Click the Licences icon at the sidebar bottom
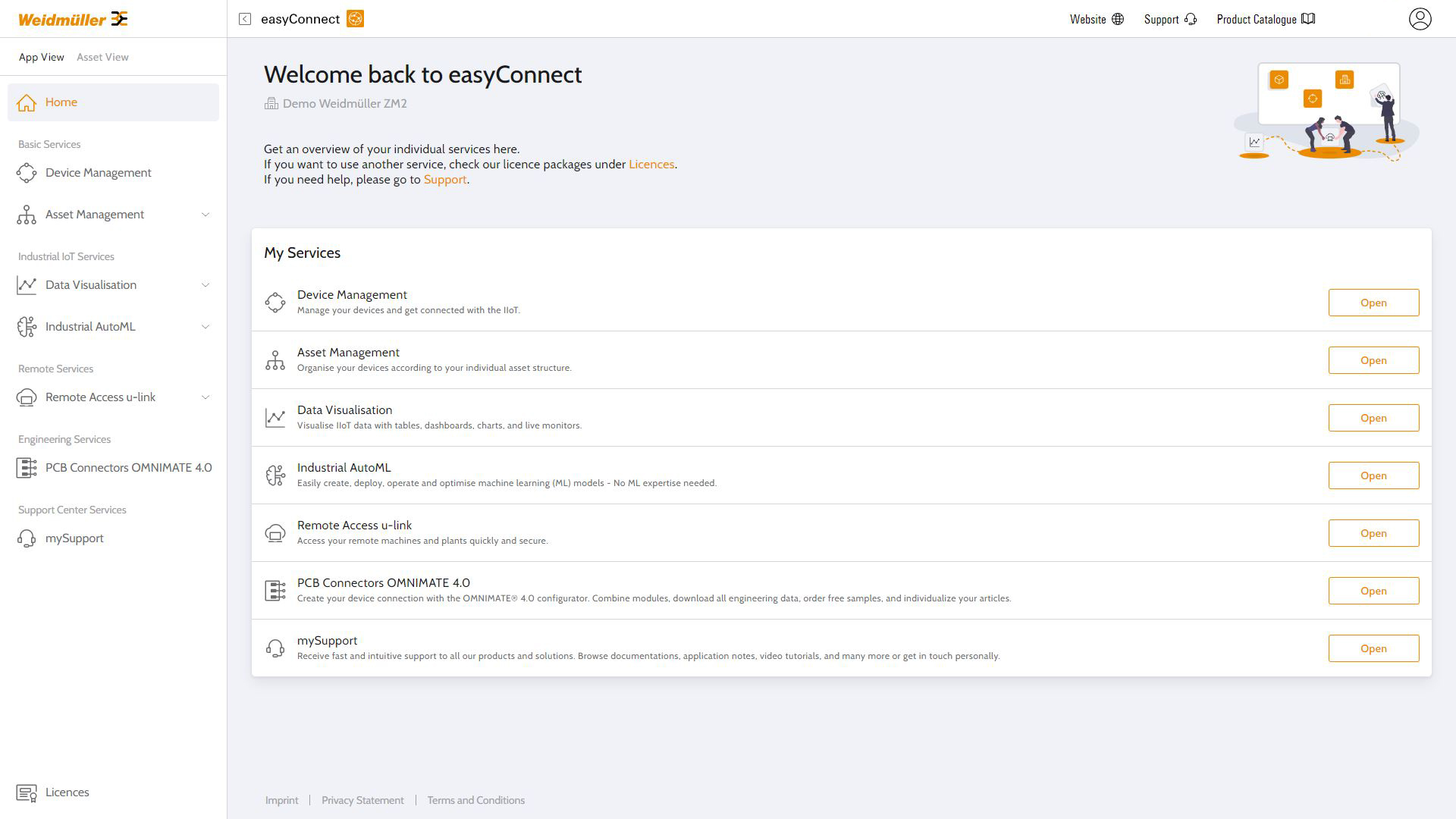Viewport: 1456px width, 819px height. 27,792
